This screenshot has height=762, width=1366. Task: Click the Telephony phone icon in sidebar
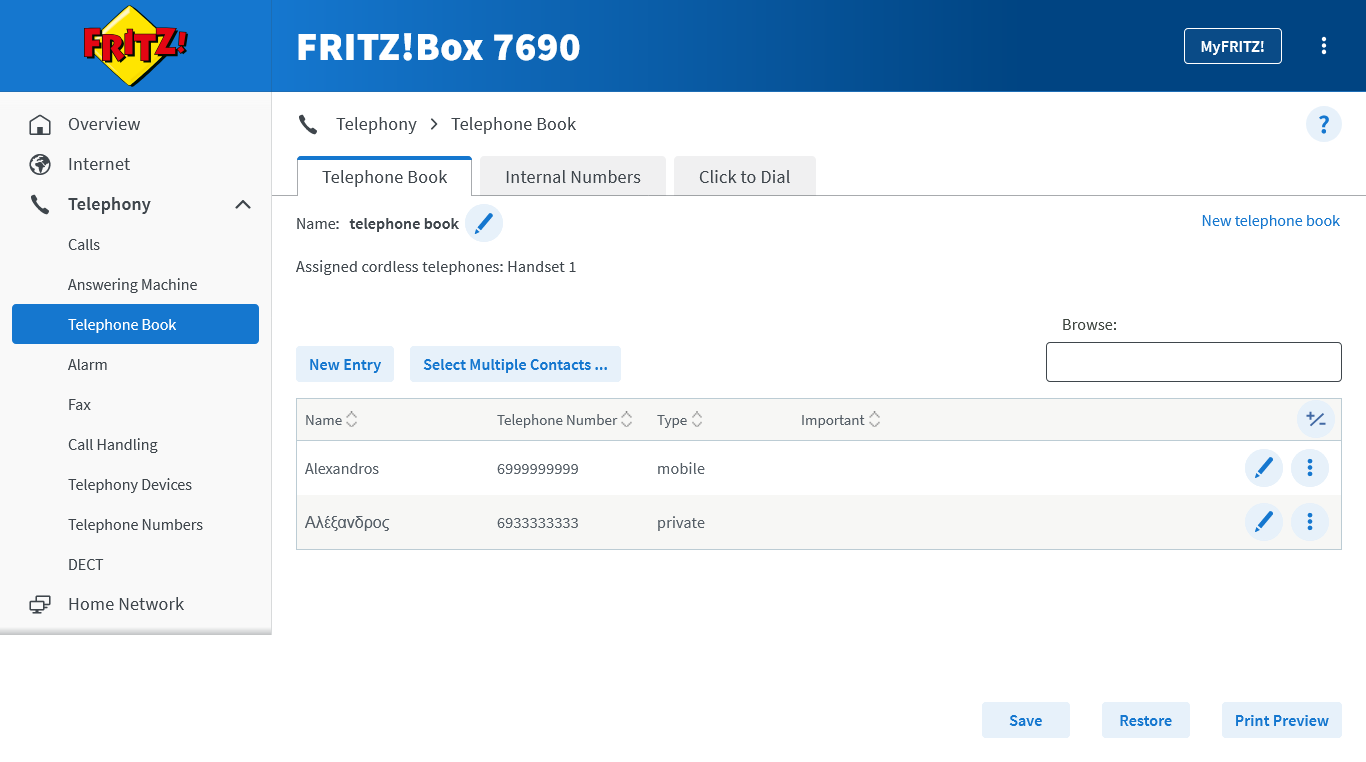click(40, 204)
